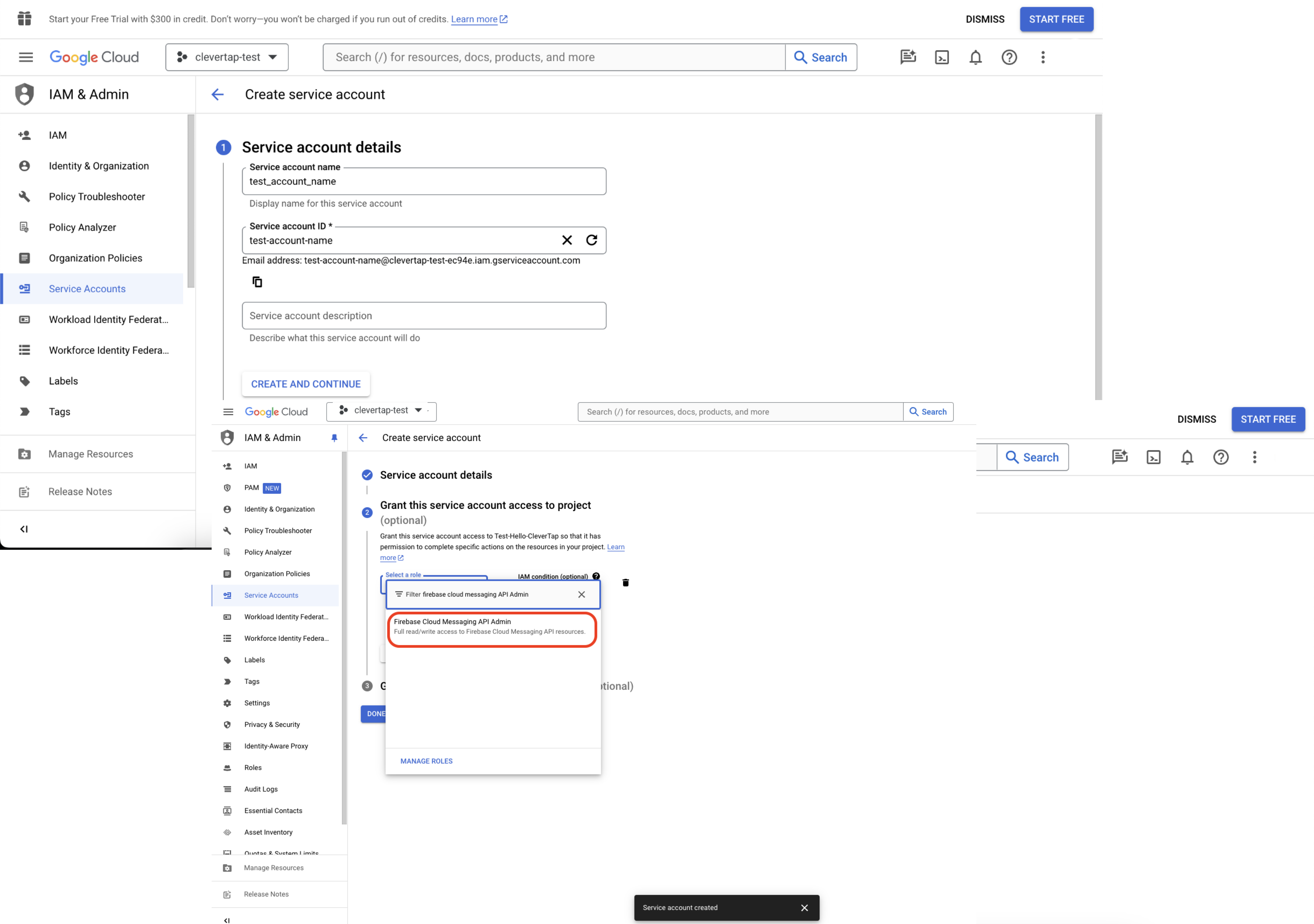Viewport: 1314px width, 924px height.
Task: Open Roles in the lower window sidebar
Action: pyautogui.click(x=275, y=768)
